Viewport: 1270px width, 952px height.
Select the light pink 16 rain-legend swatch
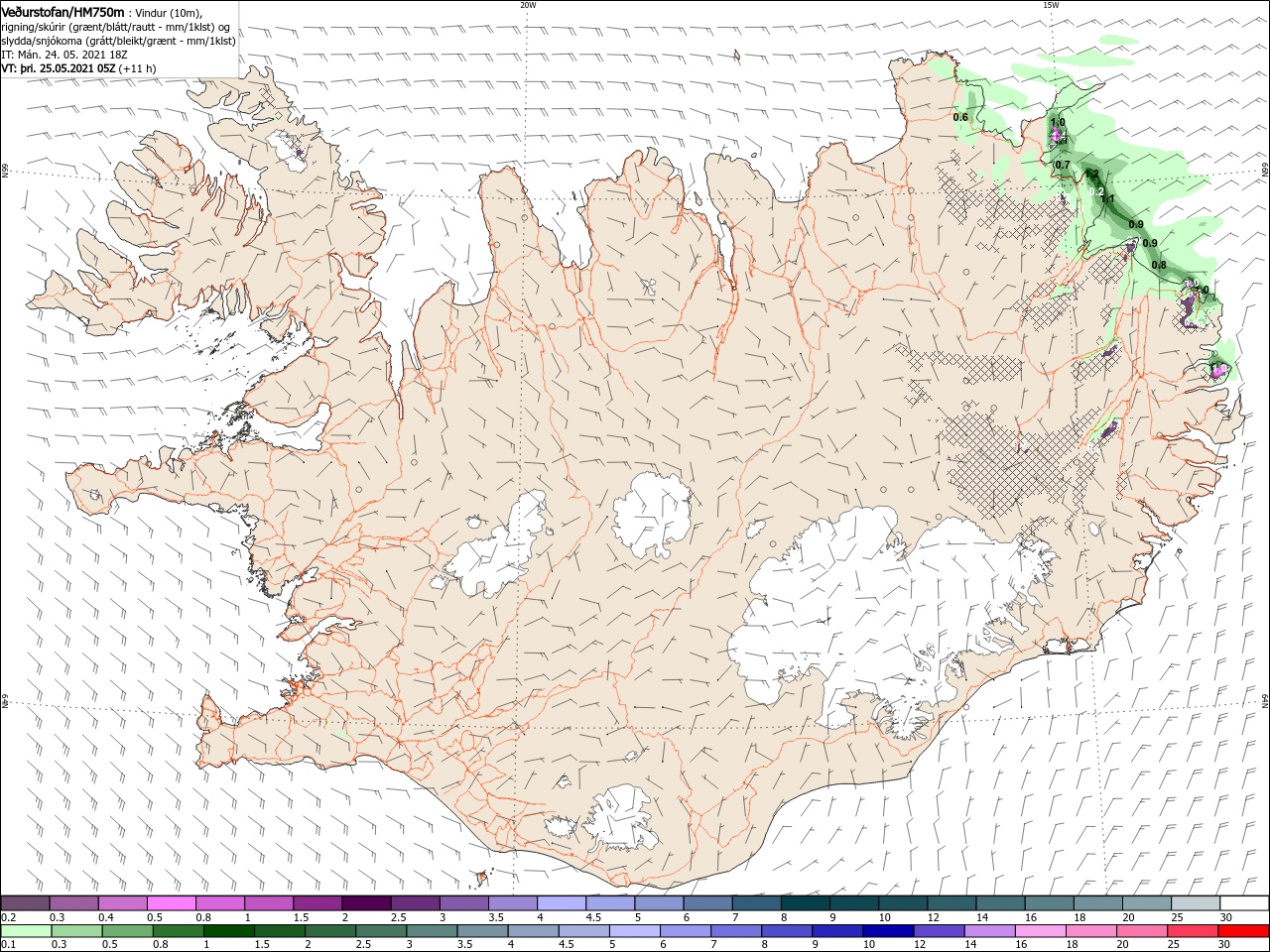coord(1040,931)
